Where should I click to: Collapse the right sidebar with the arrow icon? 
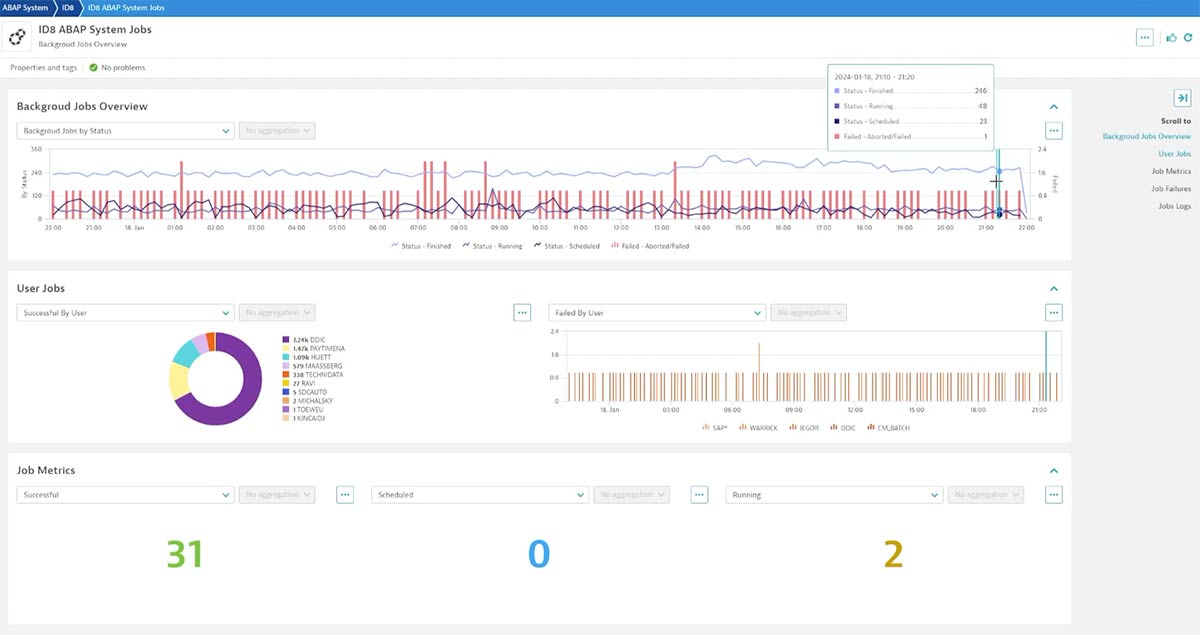pyautogui.click(x=1183, y=98)
